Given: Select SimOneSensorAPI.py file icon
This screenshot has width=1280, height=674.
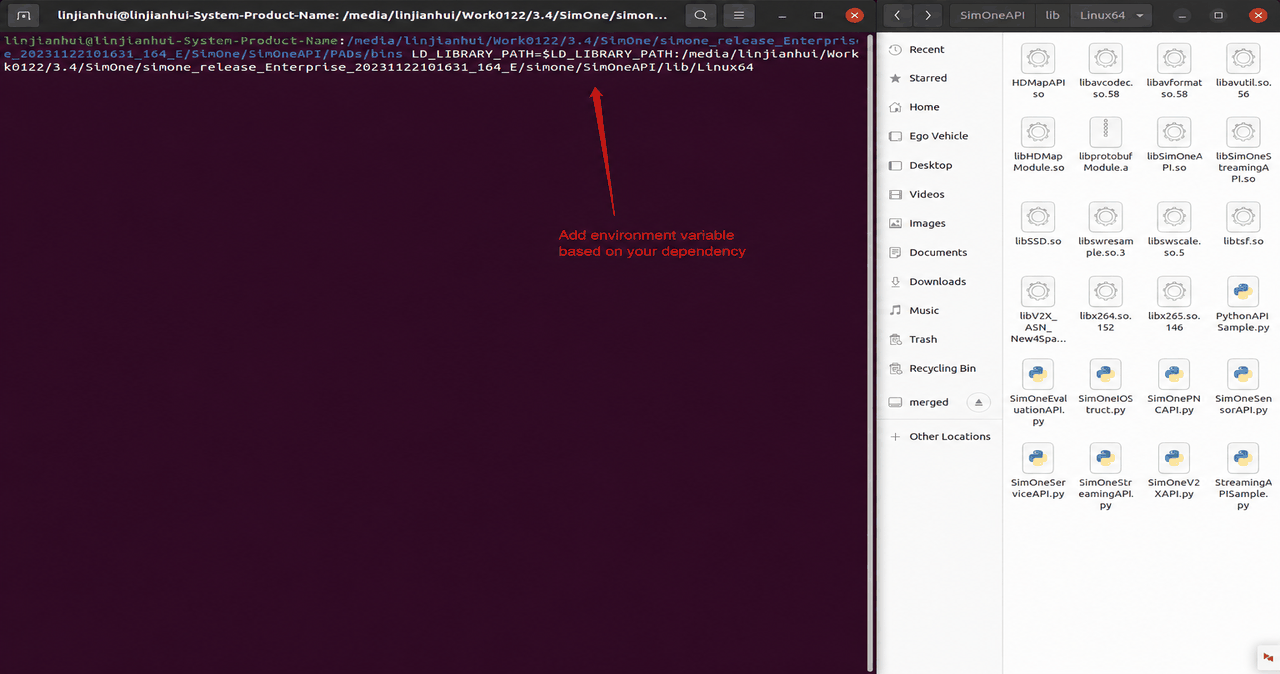Looking at the screenshot, I should pyautogui.click(x=1243, y=375).
